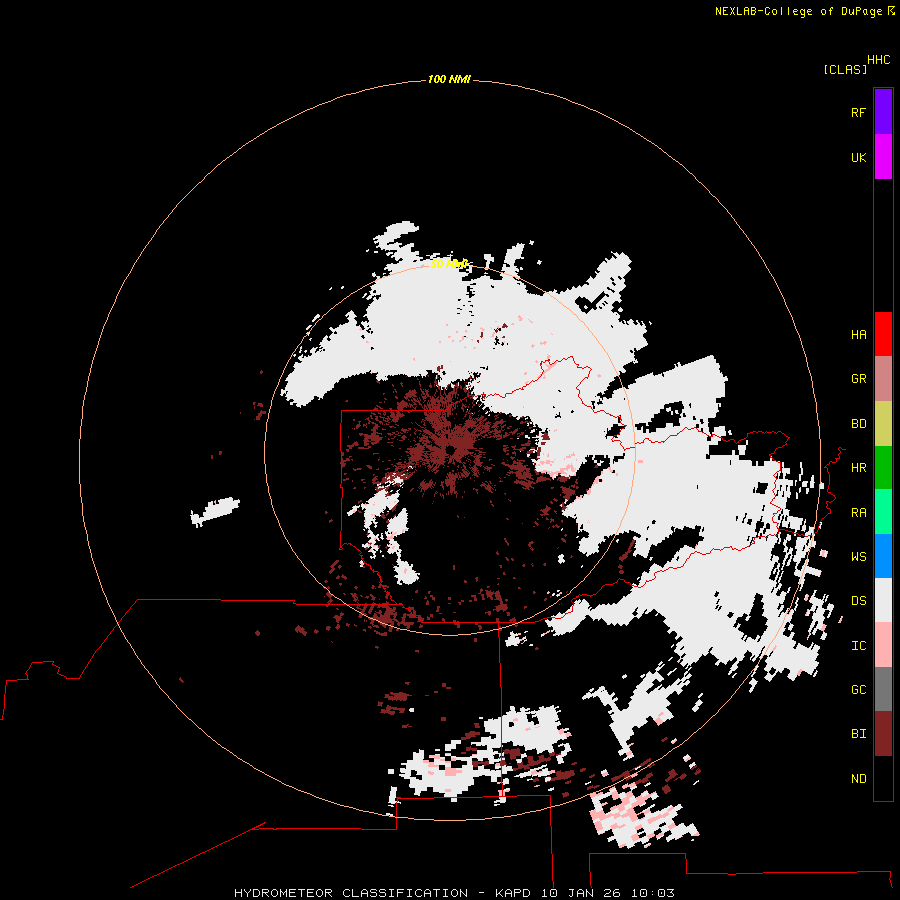Click the RF purple legend swatch
900x900 pixels.
click(883, 112)
